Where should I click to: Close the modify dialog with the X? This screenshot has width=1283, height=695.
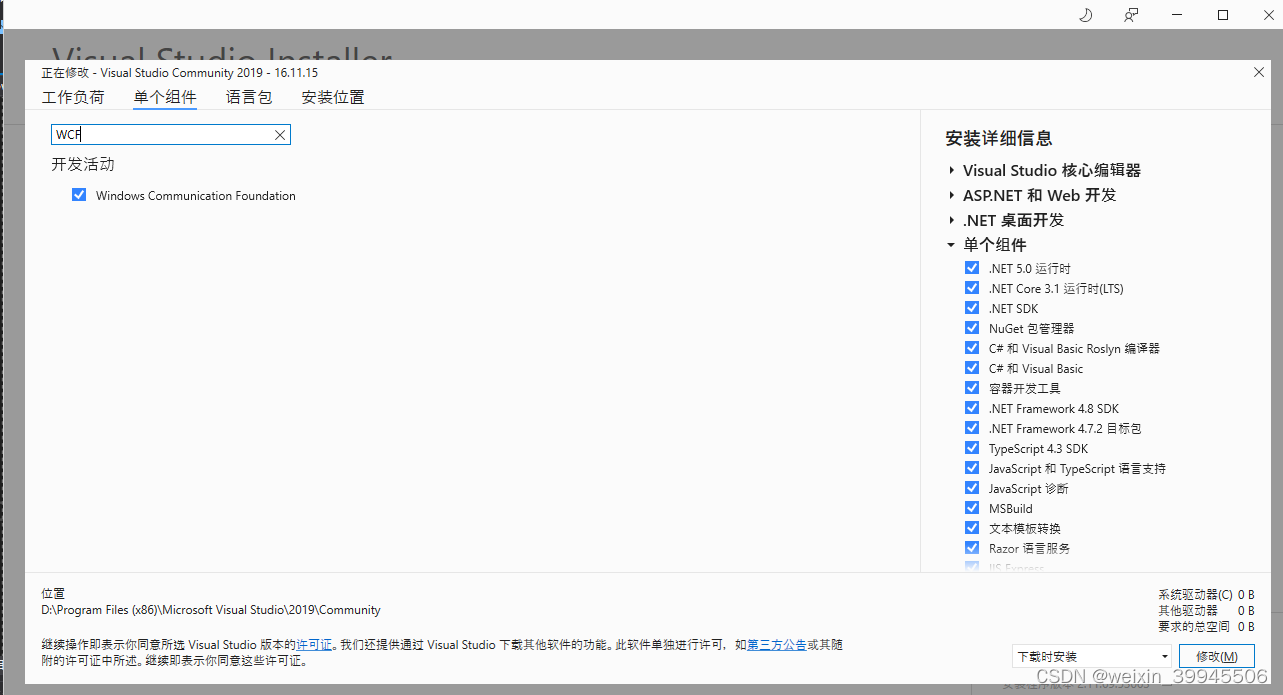[x=1259, y=72]
